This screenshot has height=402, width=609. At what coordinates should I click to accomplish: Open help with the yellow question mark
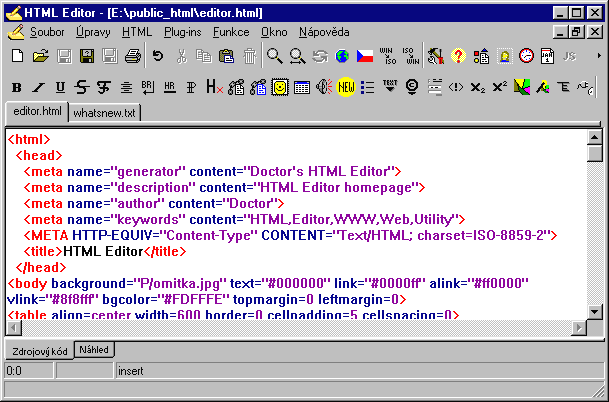point(458,56)
